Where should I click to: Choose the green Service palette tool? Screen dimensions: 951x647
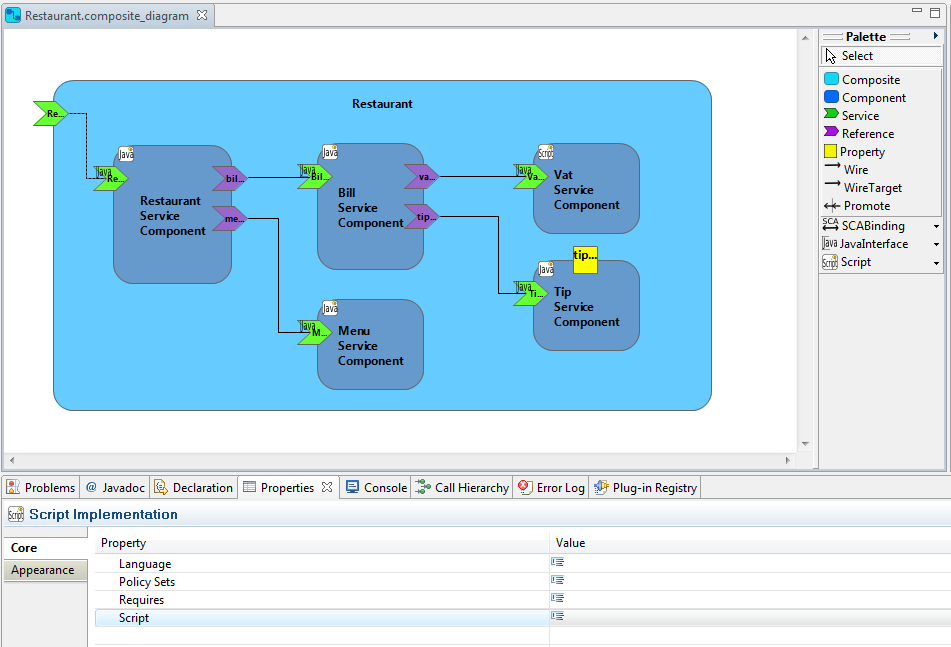852,115
